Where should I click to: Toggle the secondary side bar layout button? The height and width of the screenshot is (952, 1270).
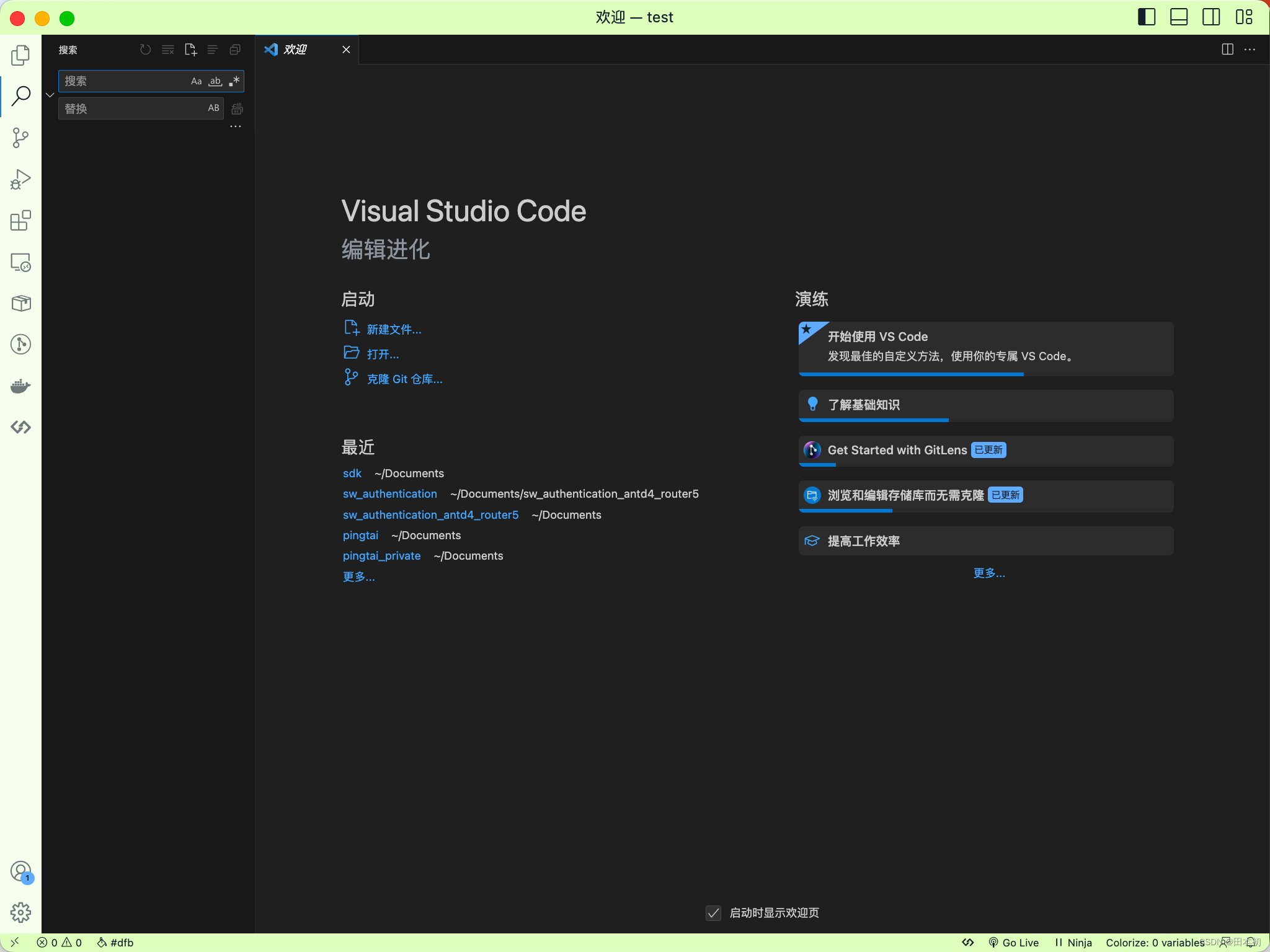tap(1211, 17)
